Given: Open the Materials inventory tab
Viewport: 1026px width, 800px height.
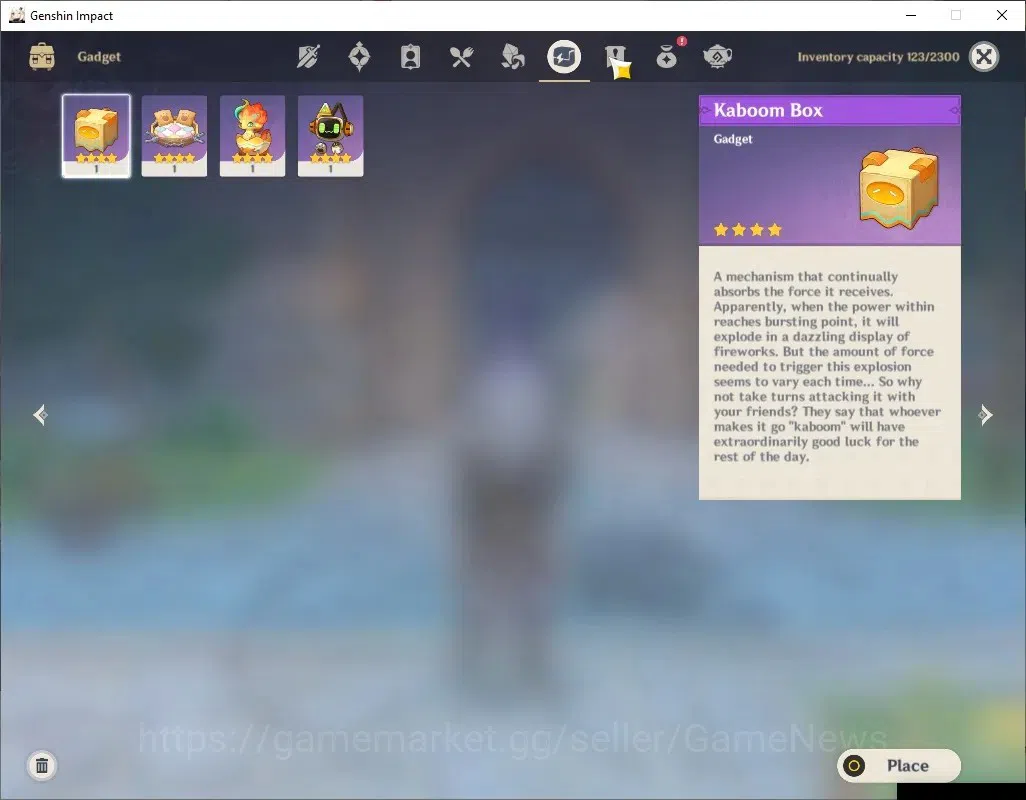Looking at the screenshot, I should [512, 57].
